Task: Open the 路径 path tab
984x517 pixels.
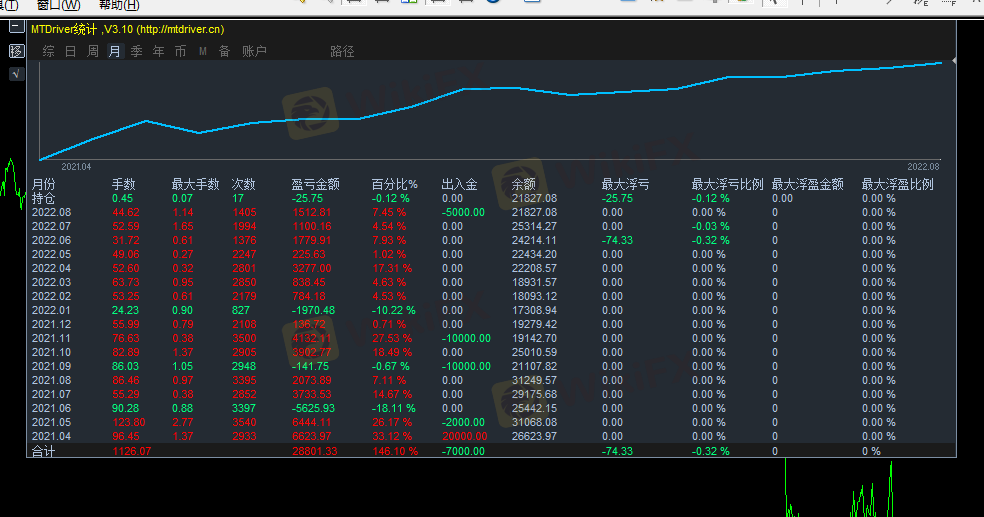Action: (x=342, y=51)
